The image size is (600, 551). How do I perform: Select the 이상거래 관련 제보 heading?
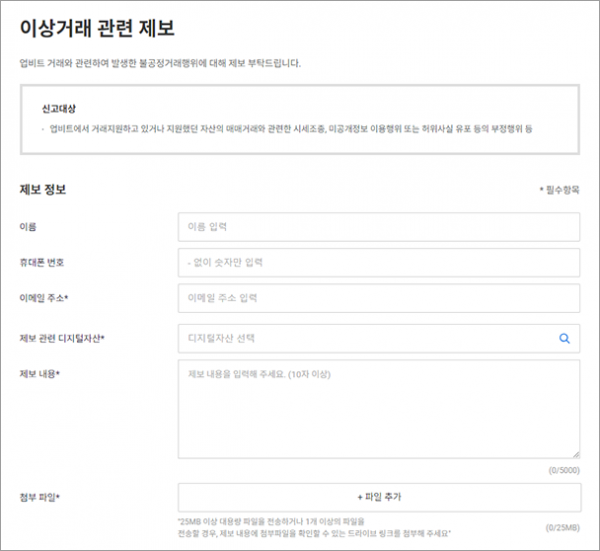[97, 28]
